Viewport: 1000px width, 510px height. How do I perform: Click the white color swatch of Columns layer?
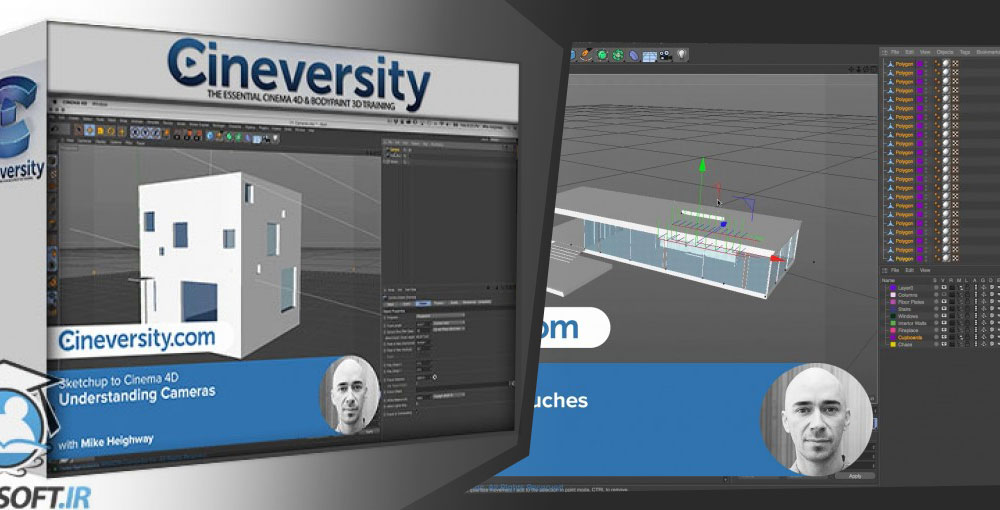pos(893,295)
